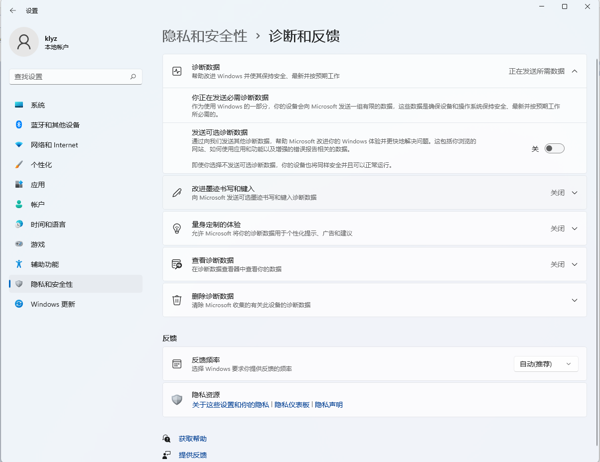Open the 隐私仪表板 link
Screen dimensions: 600x462
pyautogui.click(x=292, y=405)
